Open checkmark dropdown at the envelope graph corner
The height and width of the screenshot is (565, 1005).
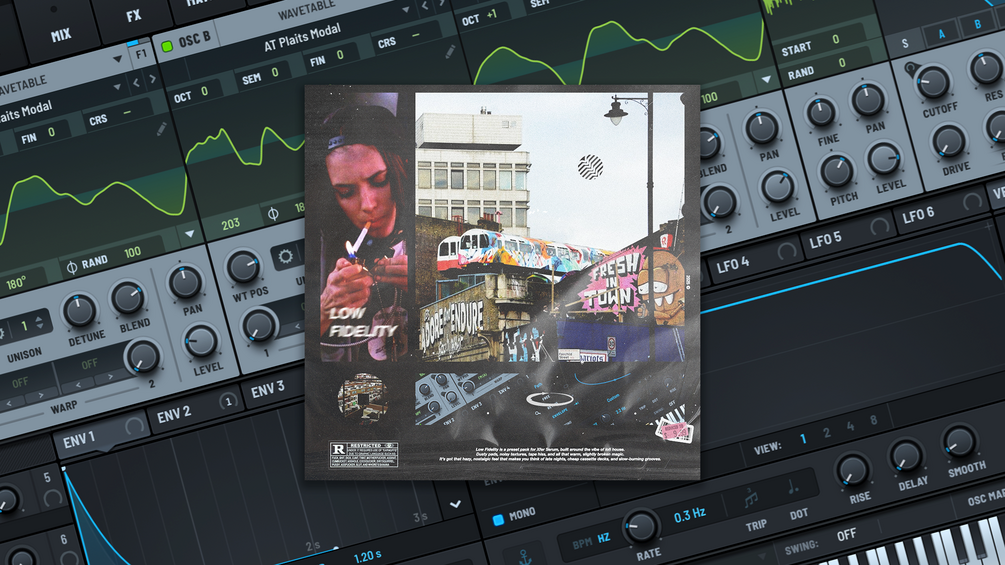455,504
